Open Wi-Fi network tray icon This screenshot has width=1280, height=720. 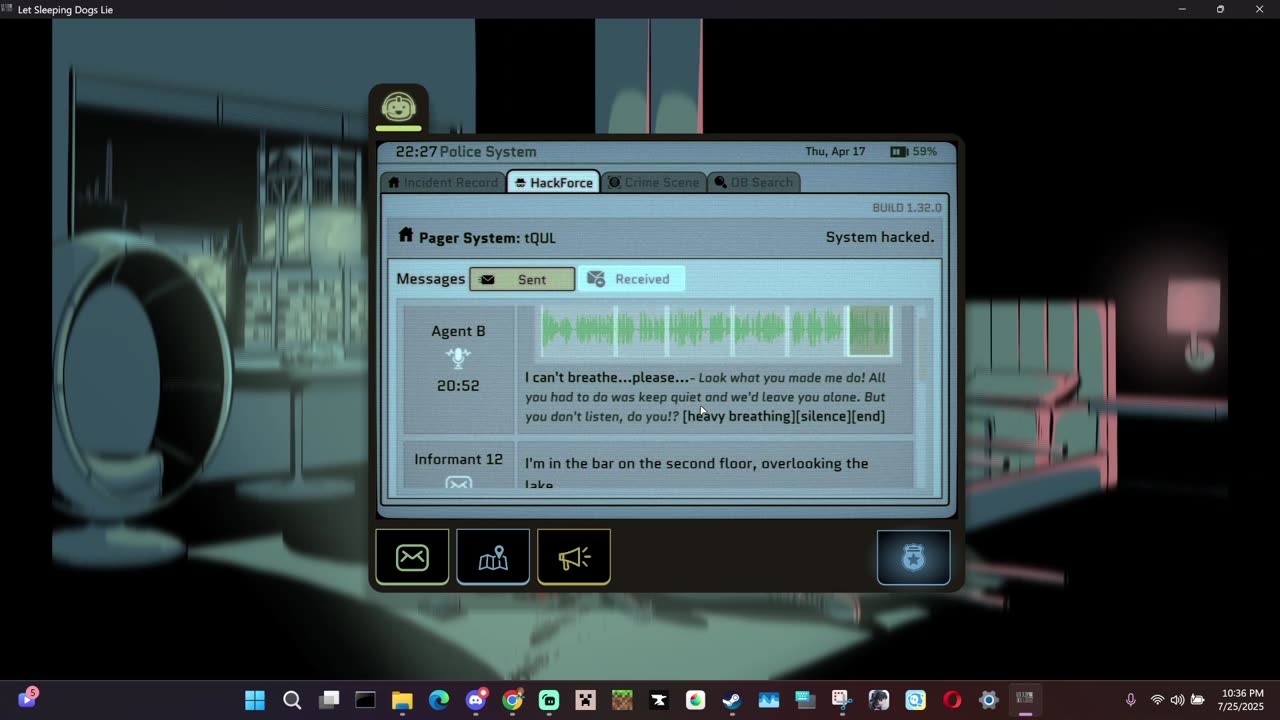tap(1157, 700)
